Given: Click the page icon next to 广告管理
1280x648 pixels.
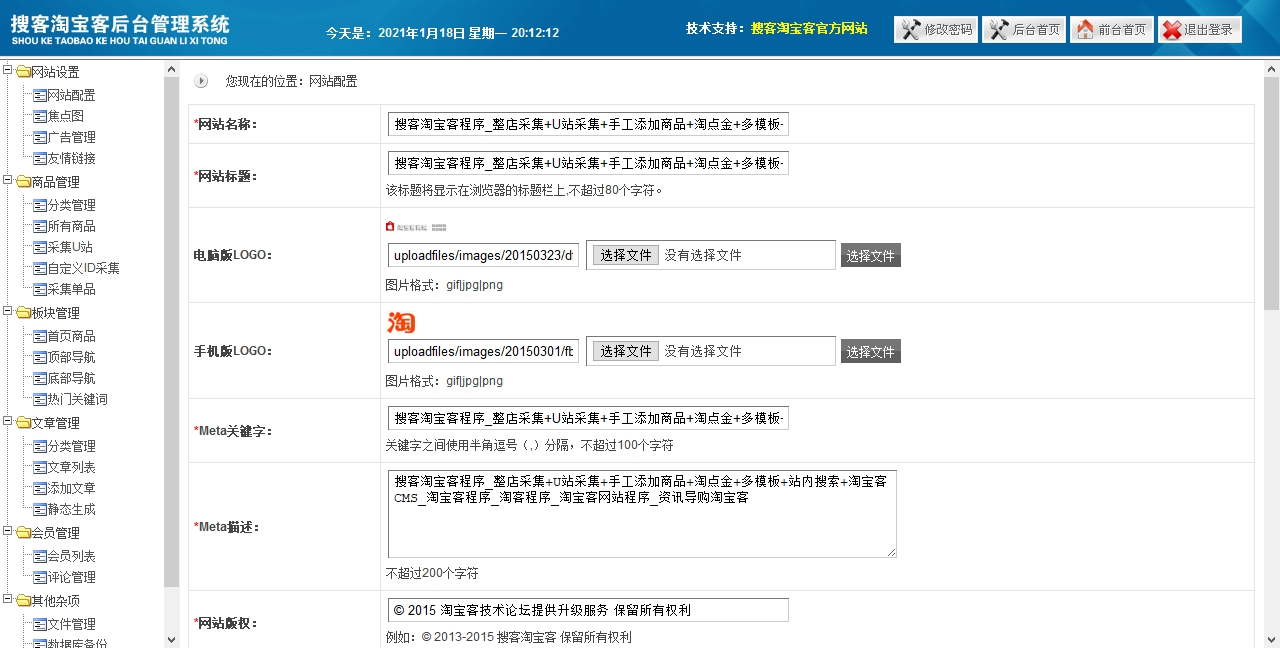Looking at the screenshot, I should click(40, 138).
